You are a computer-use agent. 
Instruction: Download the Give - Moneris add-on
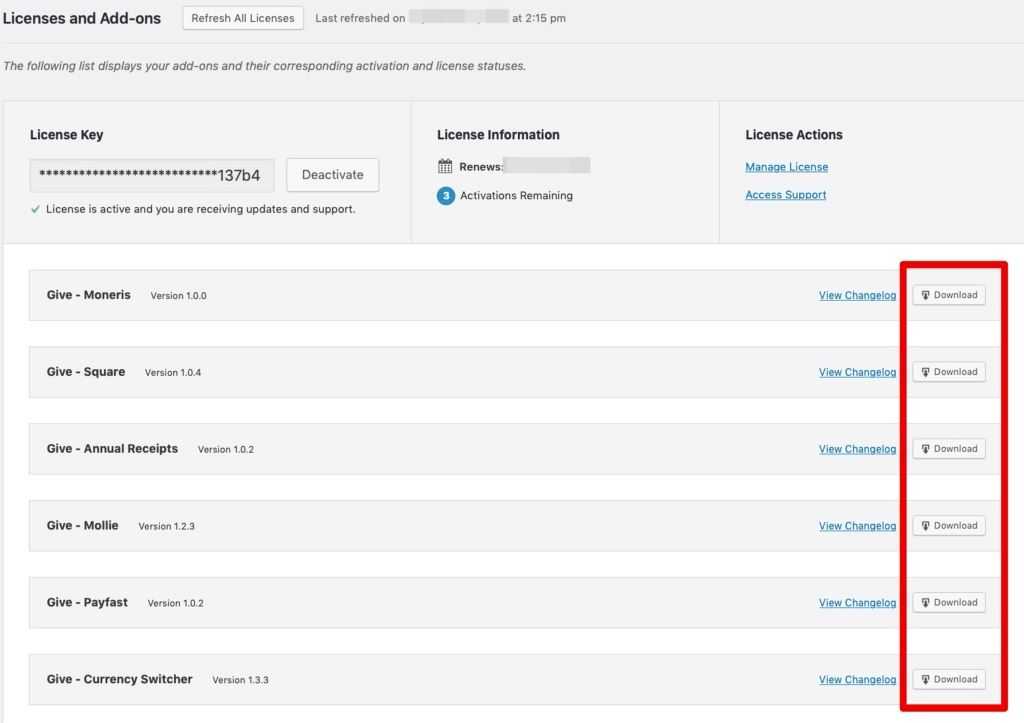(x=949, y=295)
